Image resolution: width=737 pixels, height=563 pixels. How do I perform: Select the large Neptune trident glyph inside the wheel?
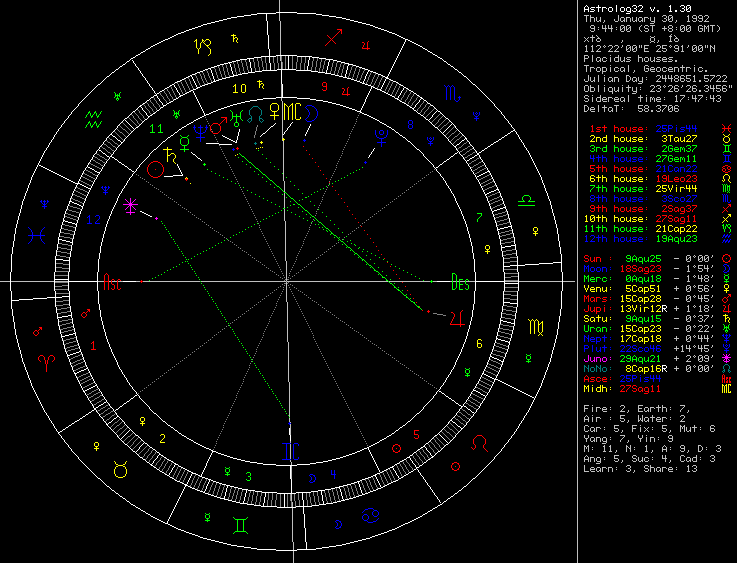pos(201,133)
